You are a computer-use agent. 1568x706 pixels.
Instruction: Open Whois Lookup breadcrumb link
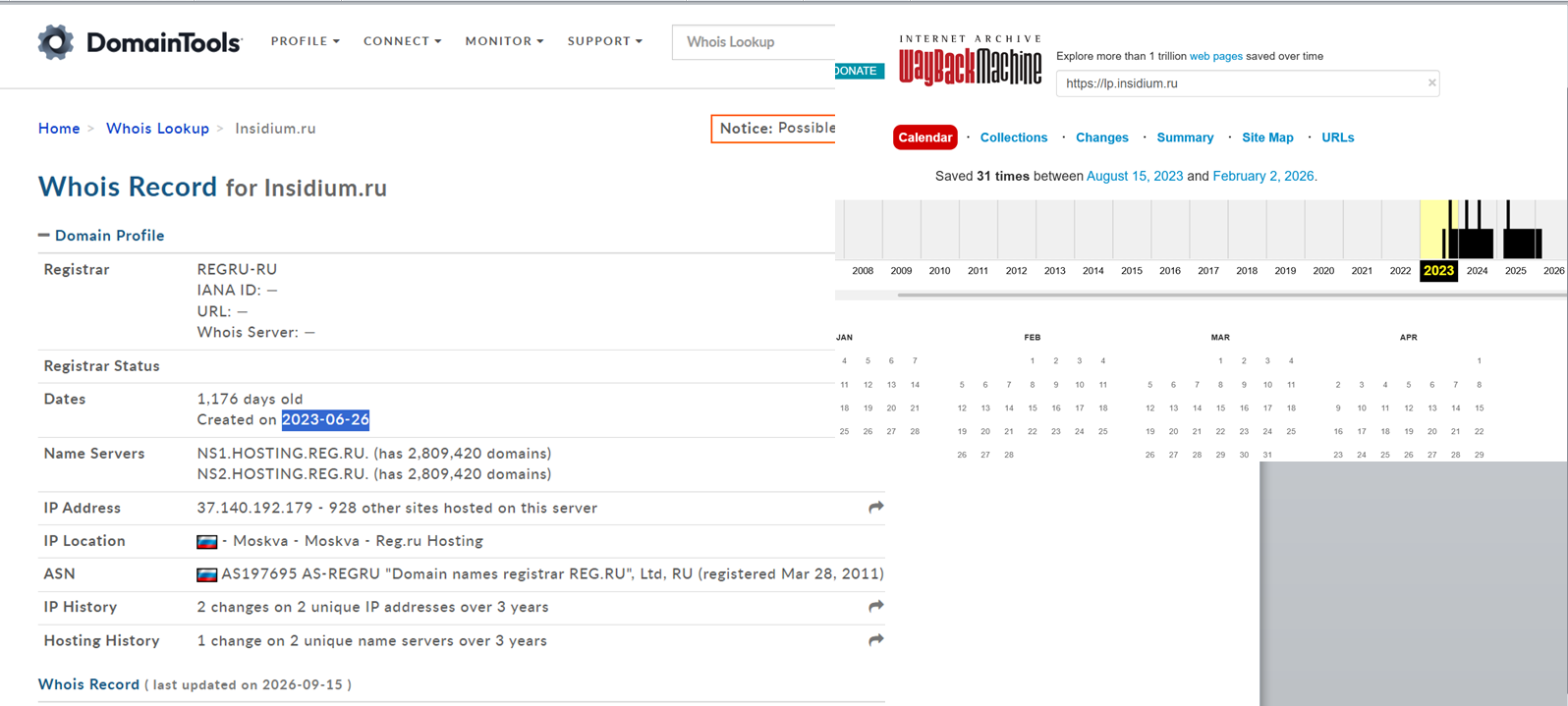click(157, 129)
